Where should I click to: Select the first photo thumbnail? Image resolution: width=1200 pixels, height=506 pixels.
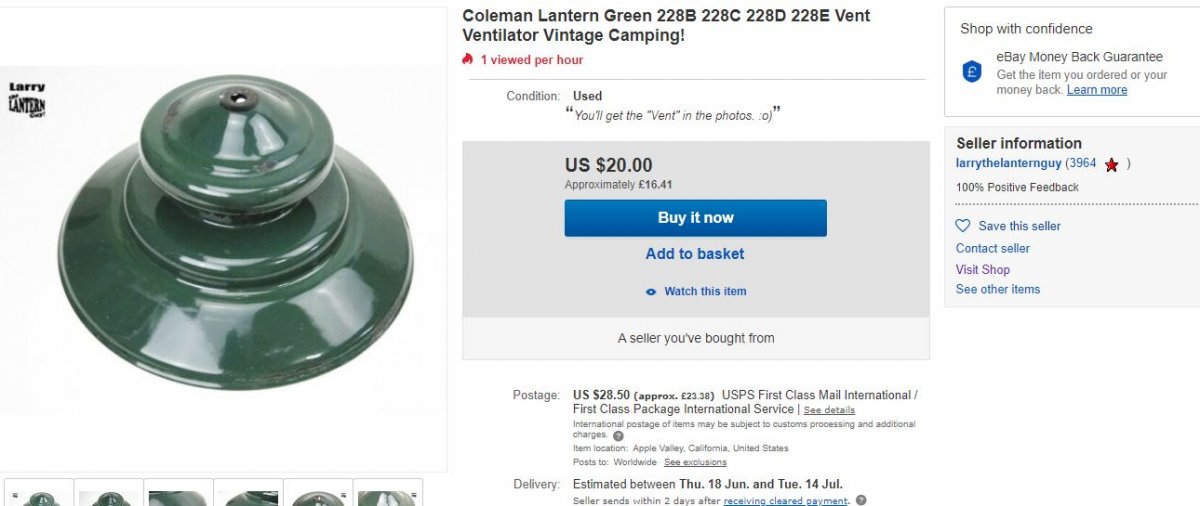tap(39, 494)
